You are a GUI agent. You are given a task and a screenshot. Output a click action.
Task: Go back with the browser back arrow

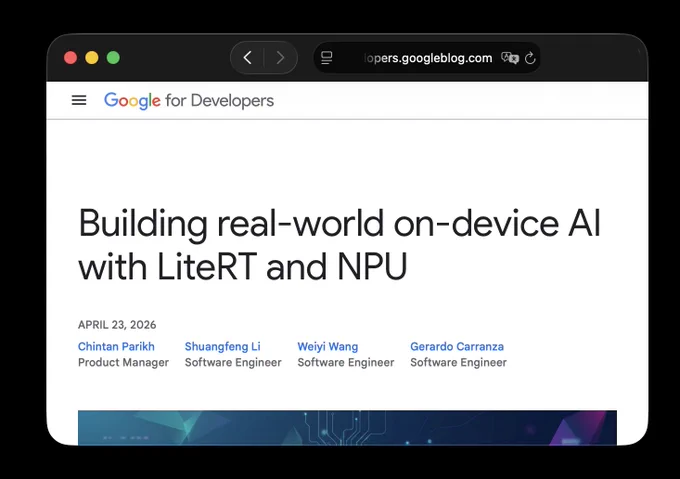tap(248, 58)
